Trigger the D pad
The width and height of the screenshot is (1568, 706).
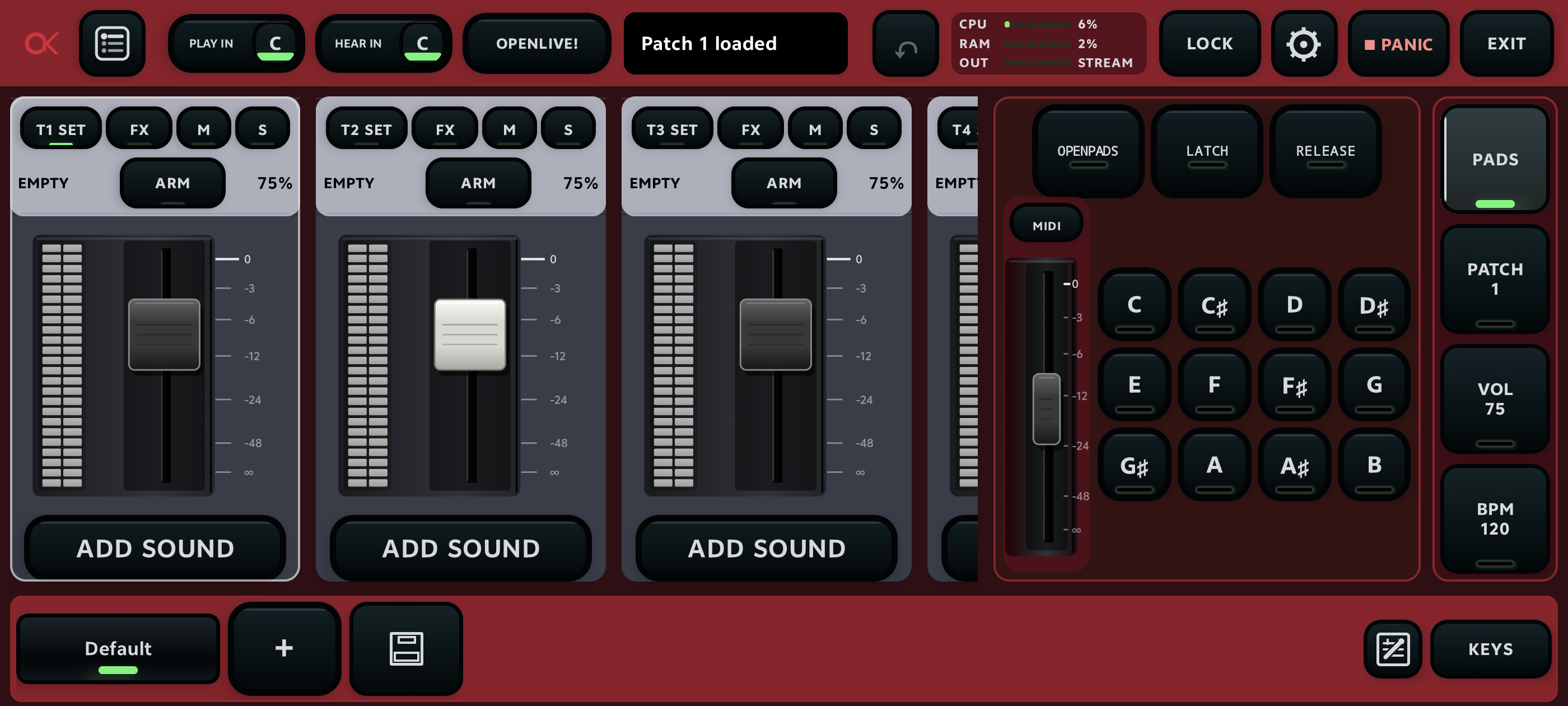point(1294,305)
